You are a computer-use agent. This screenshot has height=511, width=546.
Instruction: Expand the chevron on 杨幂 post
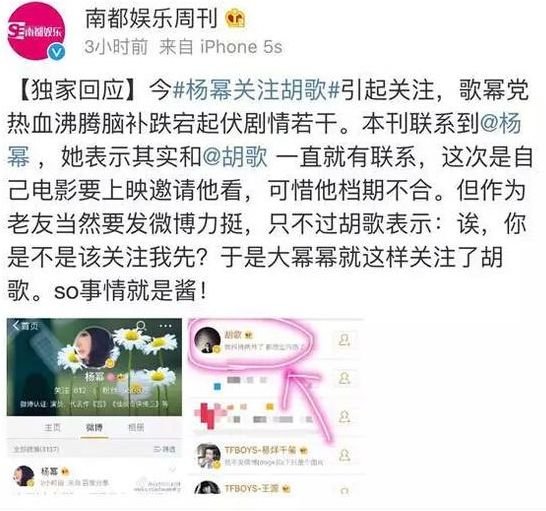coord(172,470)
